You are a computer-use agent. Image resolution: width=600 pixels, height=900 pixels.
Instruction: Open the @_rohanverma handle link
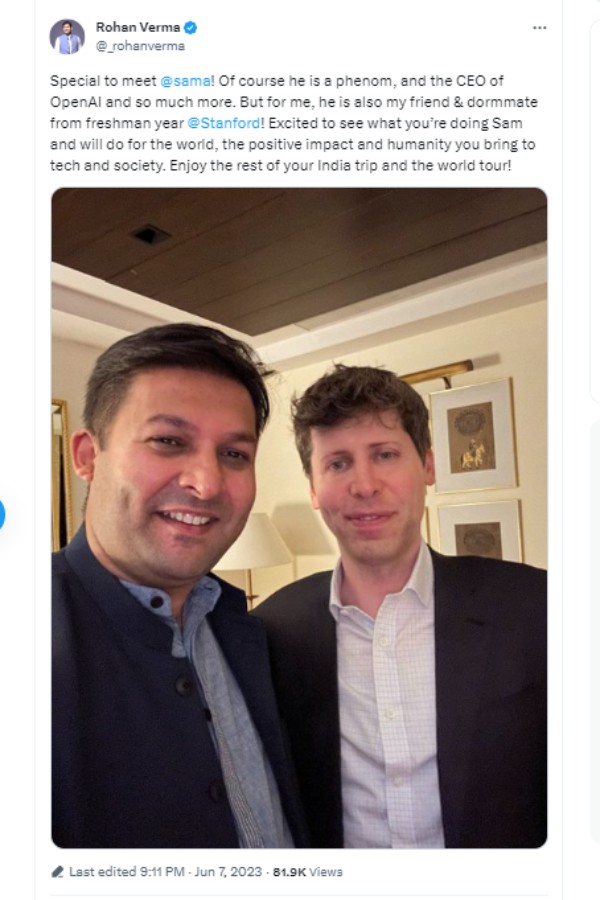pyautogui.click(x=140, y=46)
